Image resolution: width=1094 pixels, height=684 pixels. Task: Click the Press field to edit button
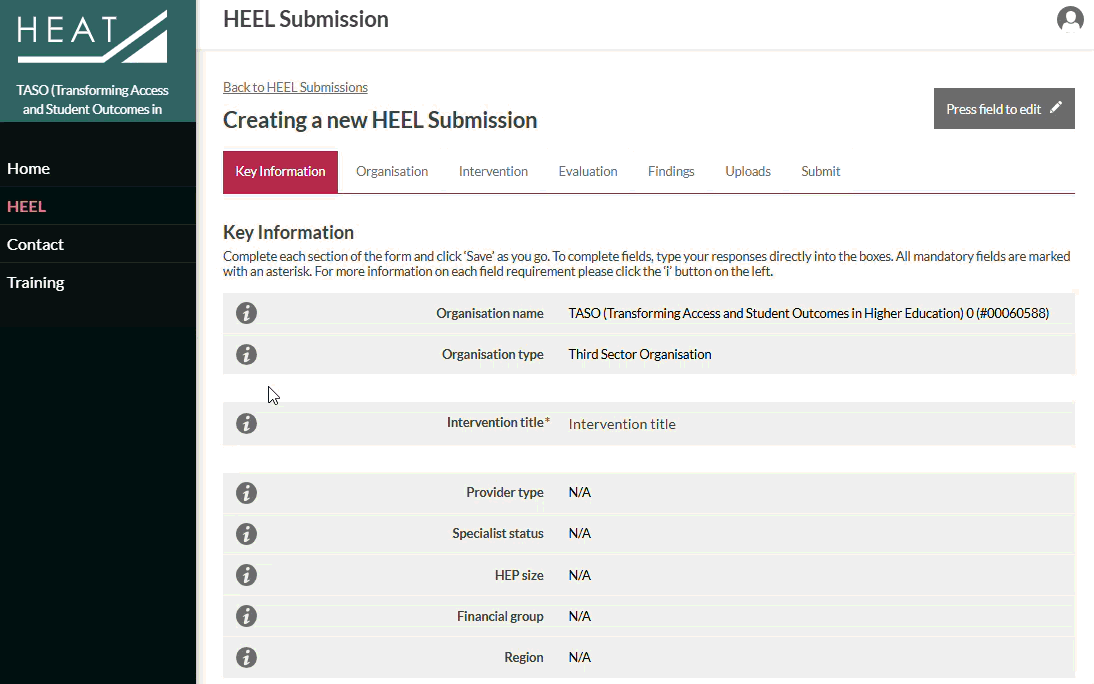[x=1004, y=109]
